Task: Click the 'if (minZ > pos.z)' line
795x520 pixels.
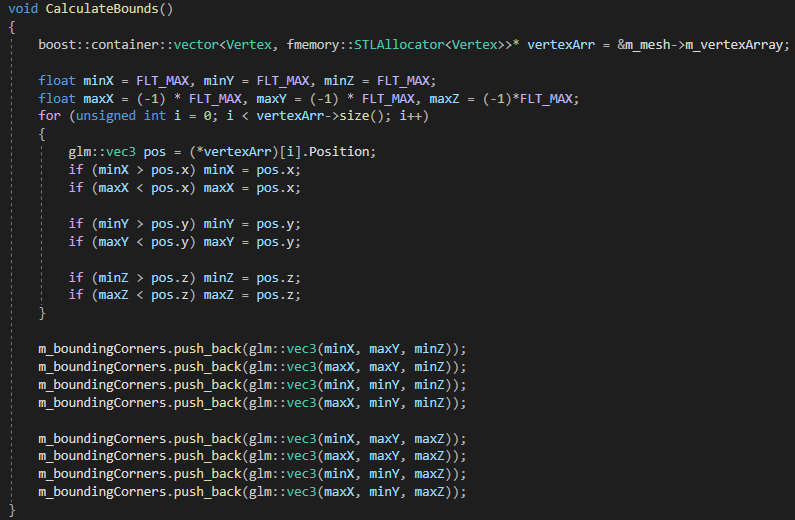Action: (185, 278)
